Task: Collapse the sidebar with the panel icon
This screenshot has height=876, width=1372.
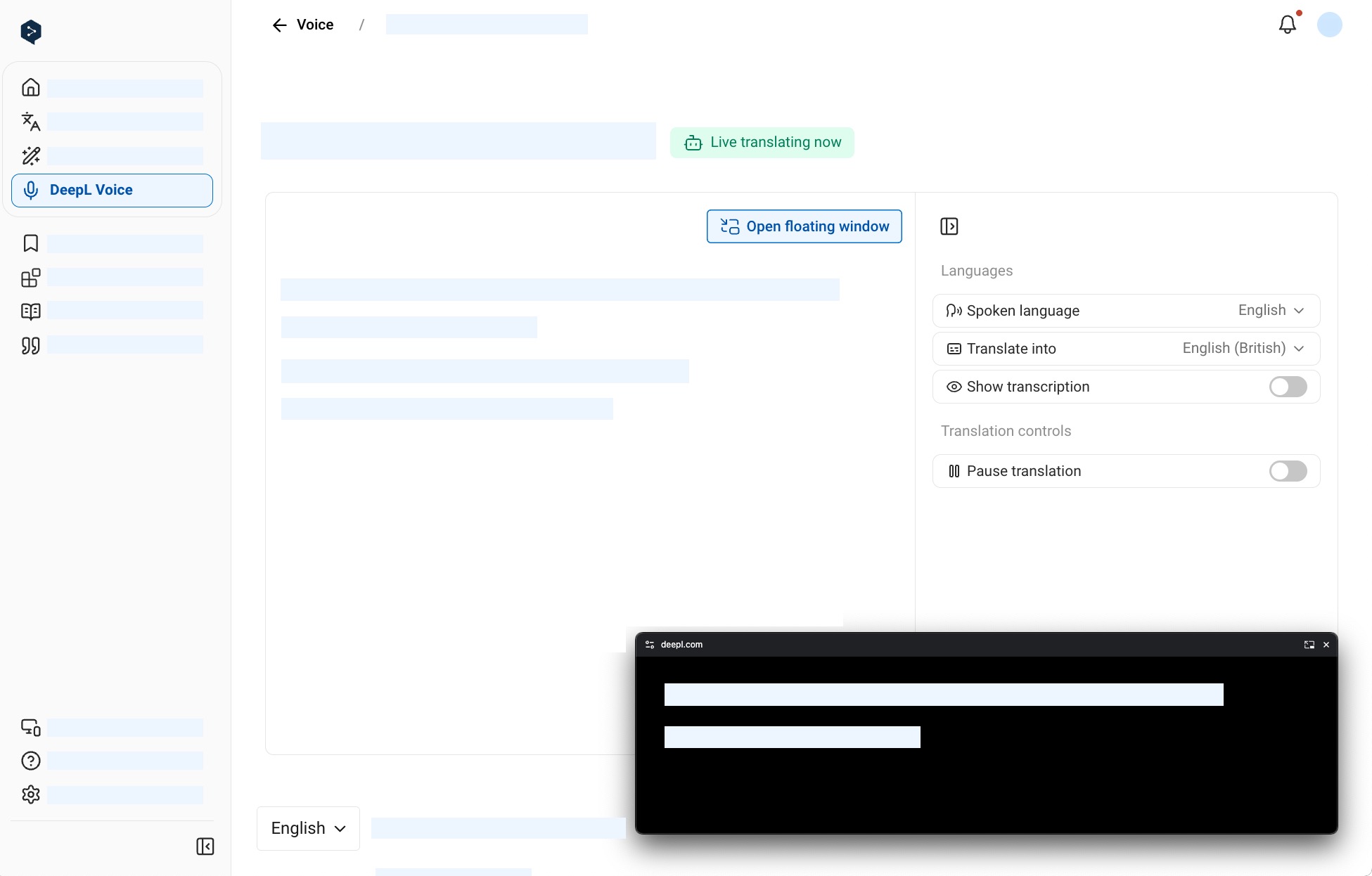Action: 205,846
